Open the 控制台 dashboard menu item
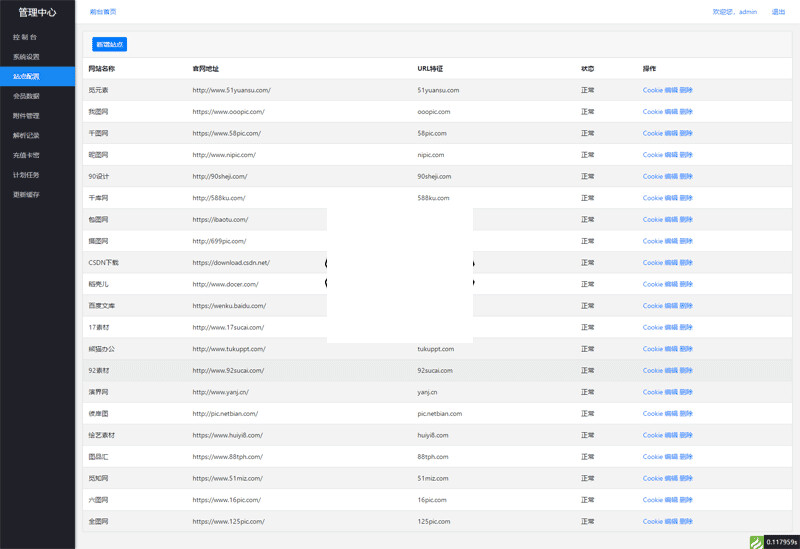The width and height of the screenshot is (800, 549). click(x=25, y=37)
